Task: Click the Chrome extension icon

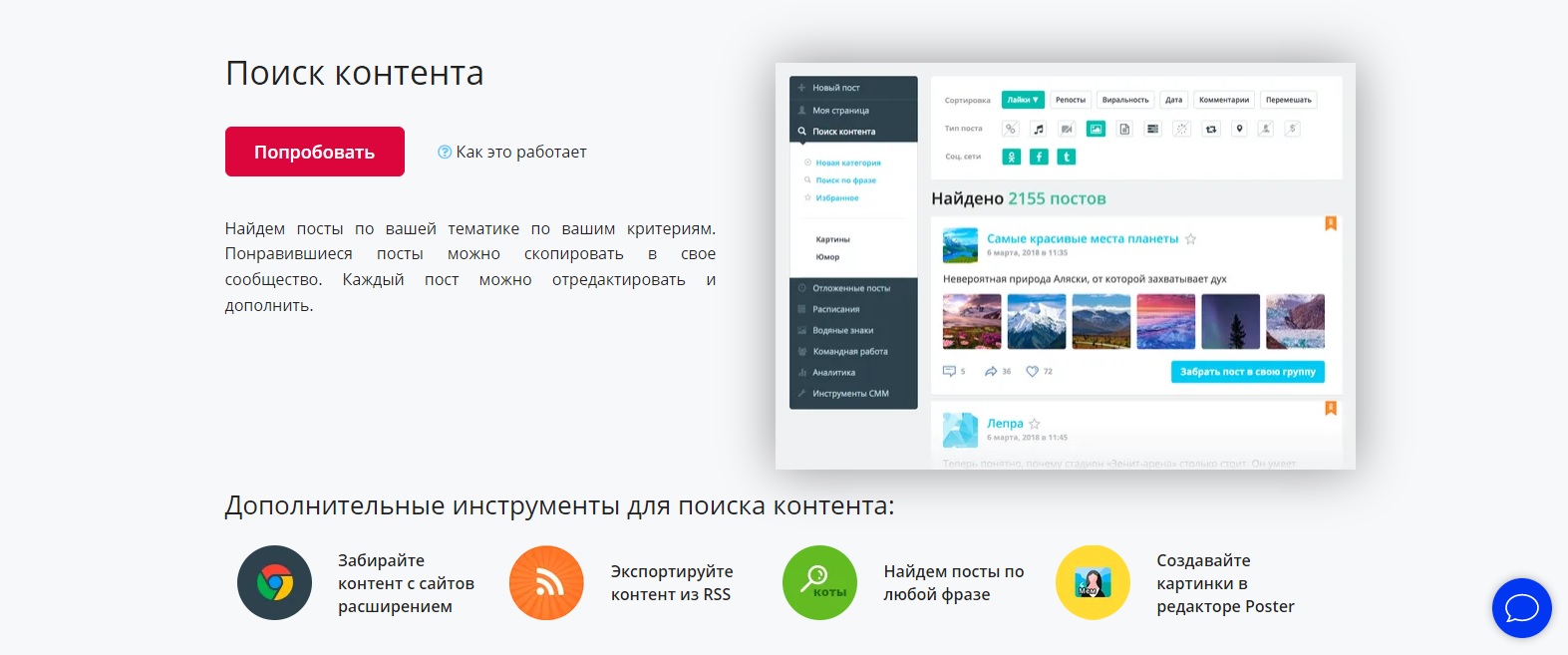Action: [x=274, y=583]
